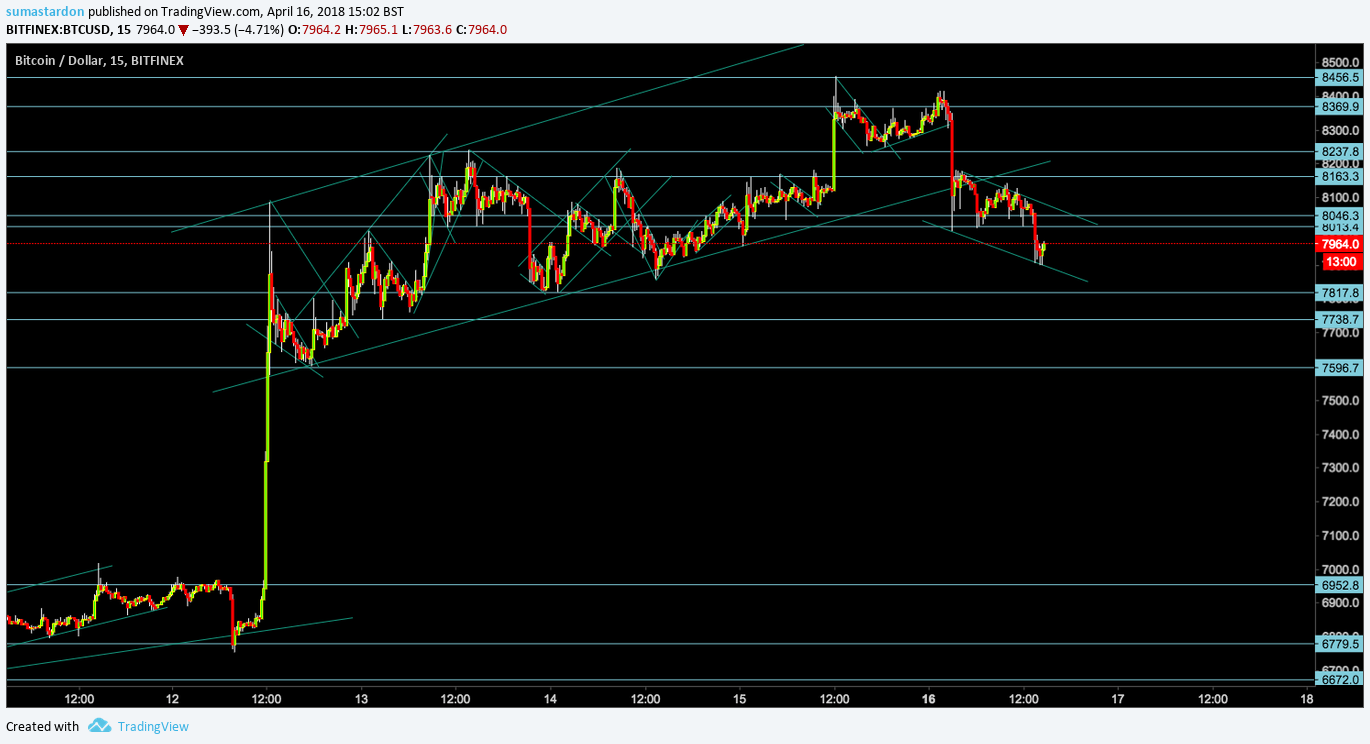Click the close value C:7964.0 in header
This screenshot has width=1370, height=744.
pyautogui.click(x=481, y=29)
